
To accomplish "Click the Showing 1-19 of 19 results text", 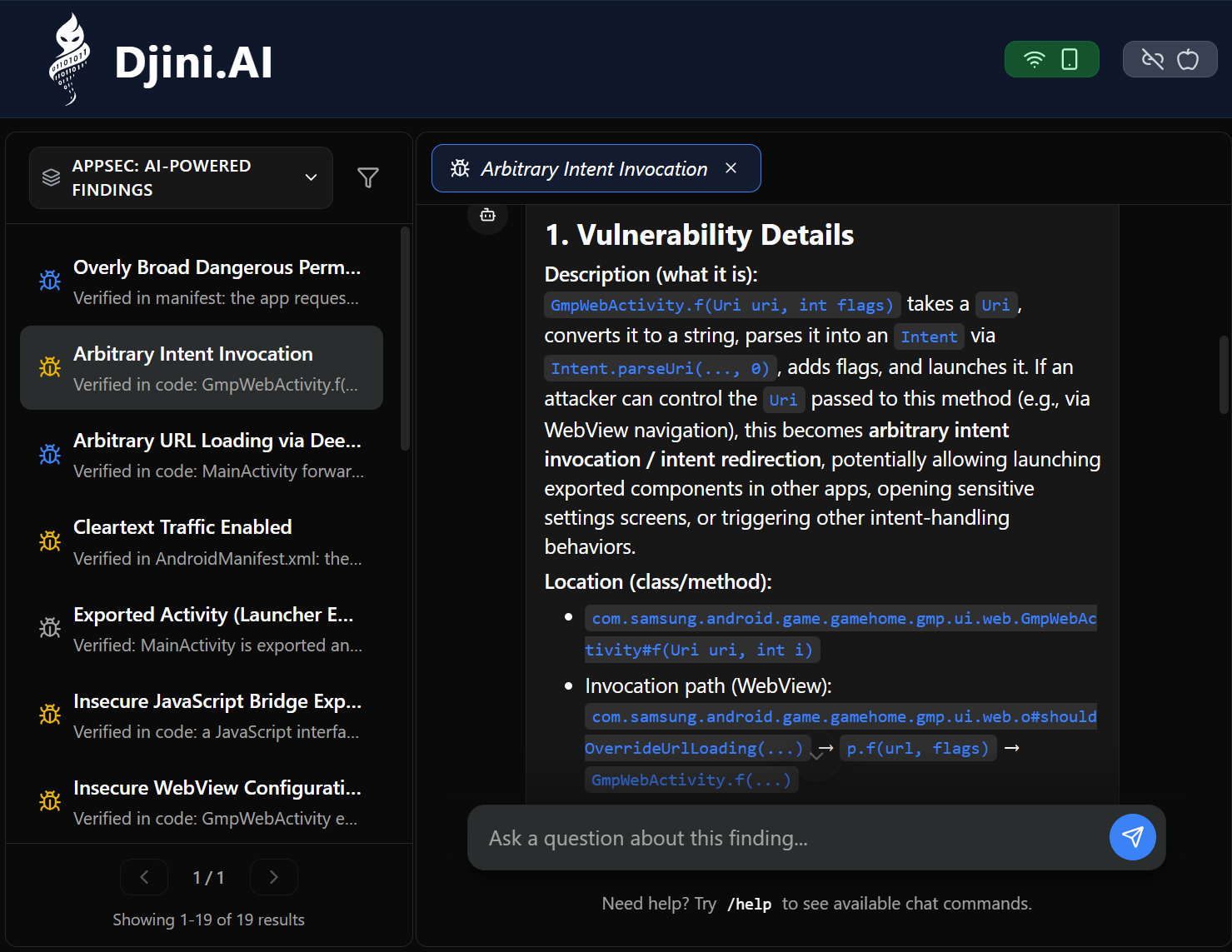I will pyautogui.click(x=208, y=920).
